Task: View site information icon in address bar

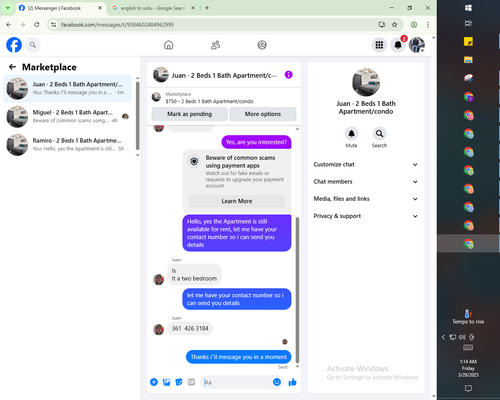Action: coord(53,25)
